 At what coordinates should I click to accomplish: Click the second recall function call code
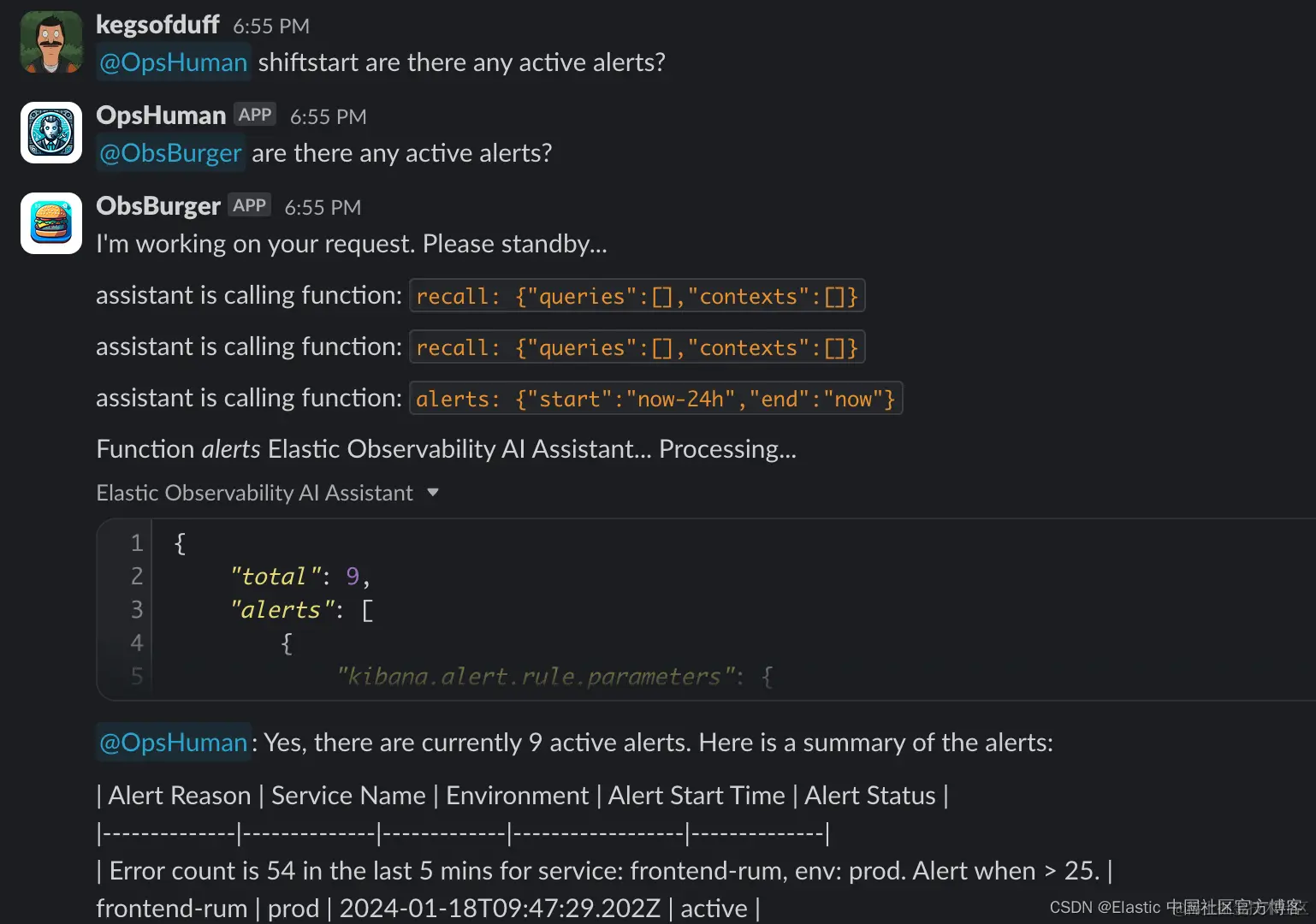[x=637, y=347]
